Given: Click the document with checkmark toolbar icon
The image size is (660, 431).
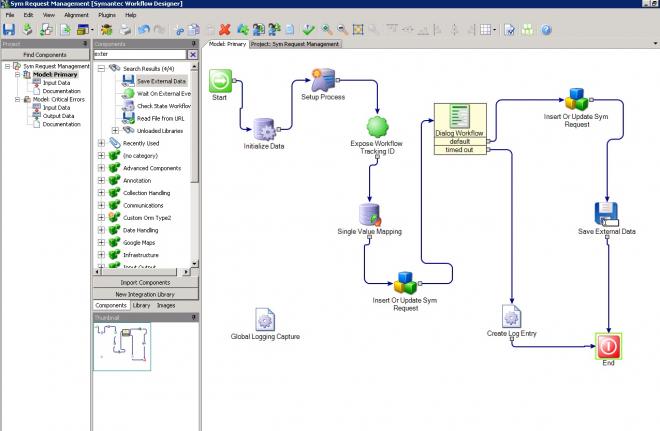Looking at the screenshot, I should pos(510,30).
